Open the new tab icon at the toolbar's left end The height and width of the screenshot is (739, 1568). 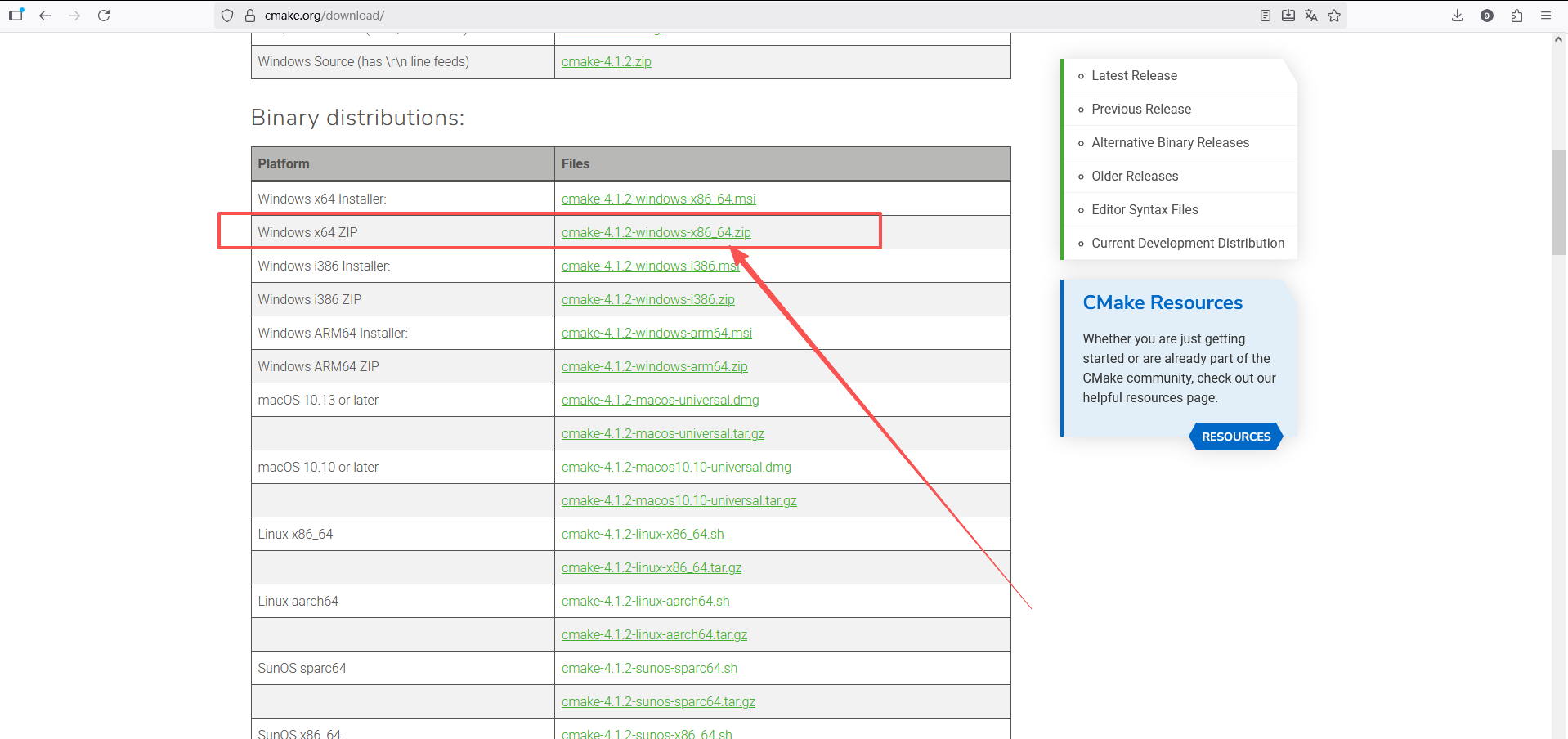(x=16, y=15)
